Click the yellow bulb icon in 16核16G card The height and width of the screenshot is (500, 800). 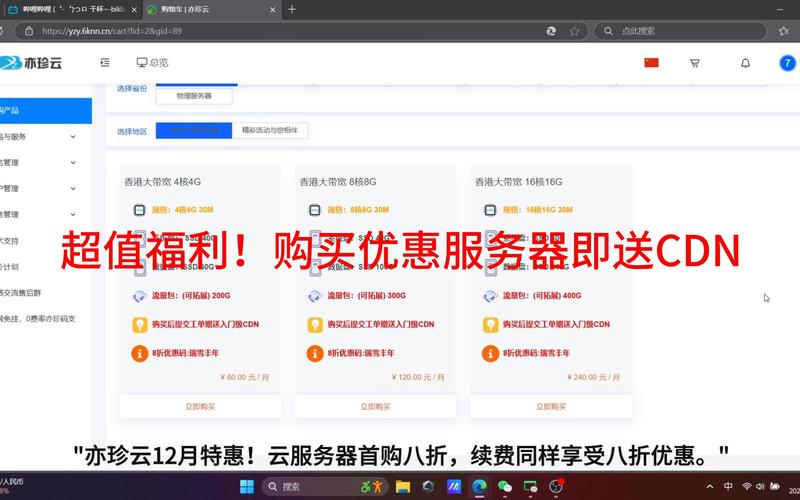(491, 324)
